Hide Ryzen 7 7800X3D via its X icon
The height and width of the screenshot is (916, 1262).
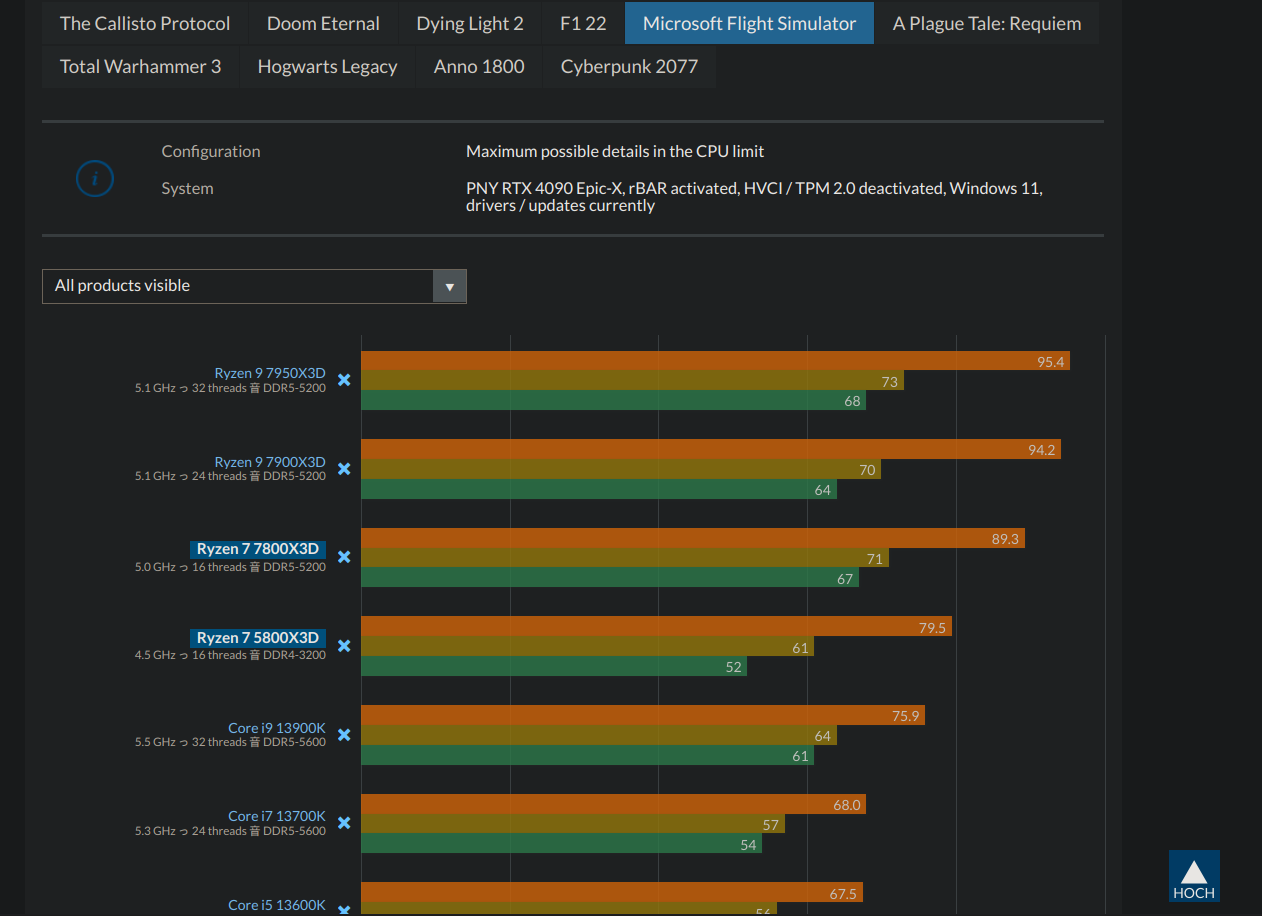coord(344,557)
